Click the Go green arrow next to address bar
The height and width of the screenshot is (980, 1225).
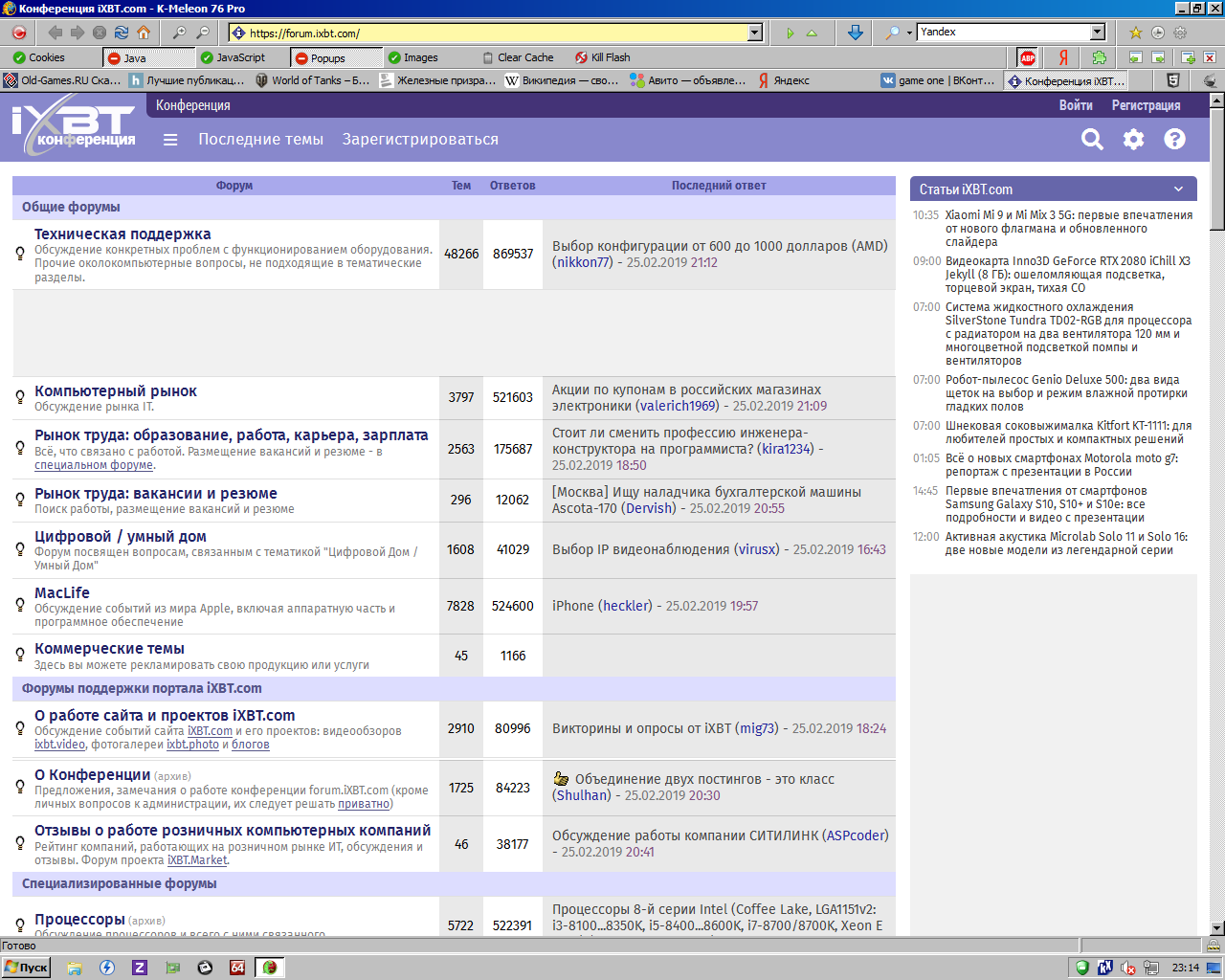791,33
